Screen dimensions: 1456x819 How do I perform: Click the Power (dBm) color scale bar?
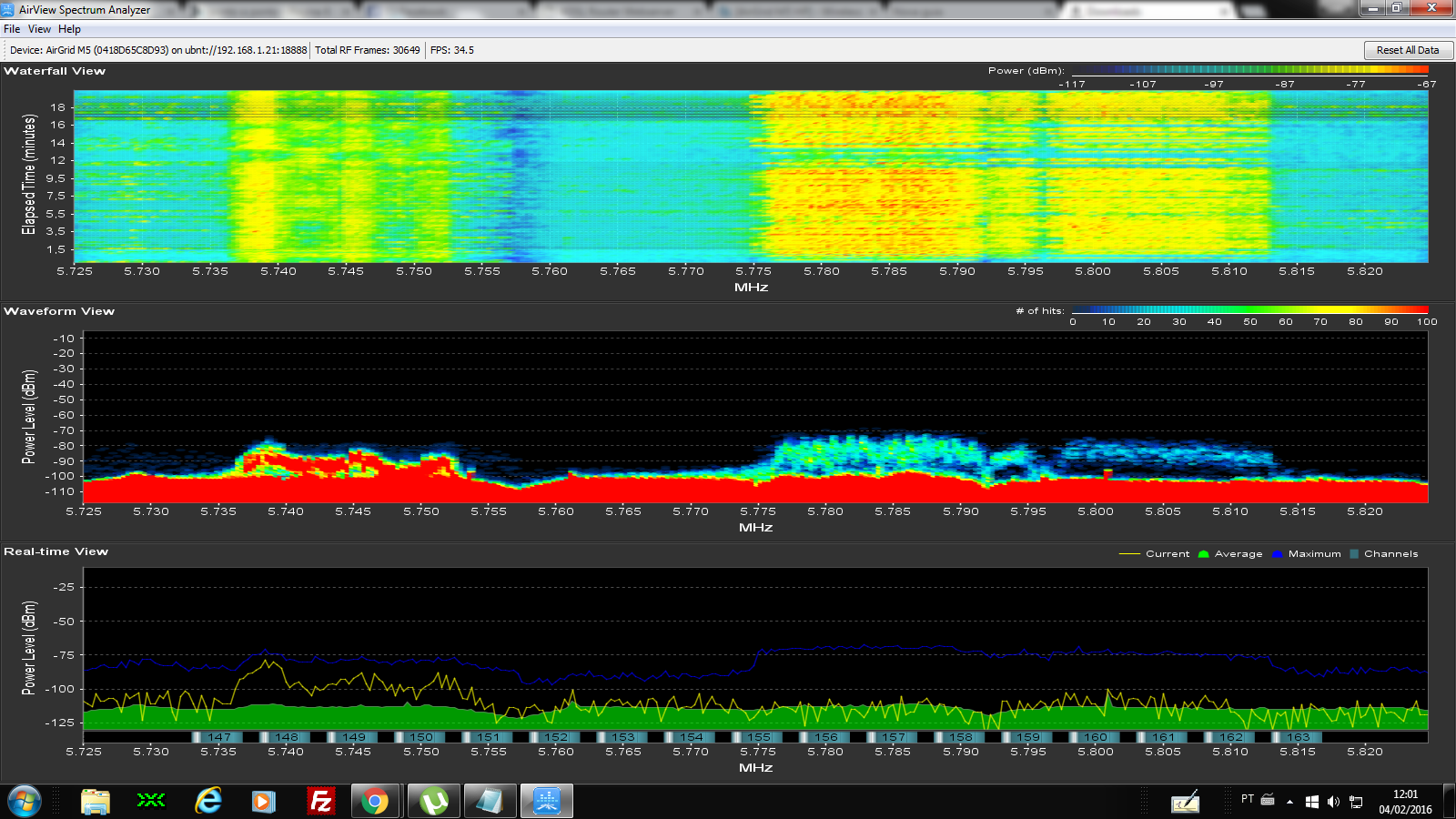1249,70
